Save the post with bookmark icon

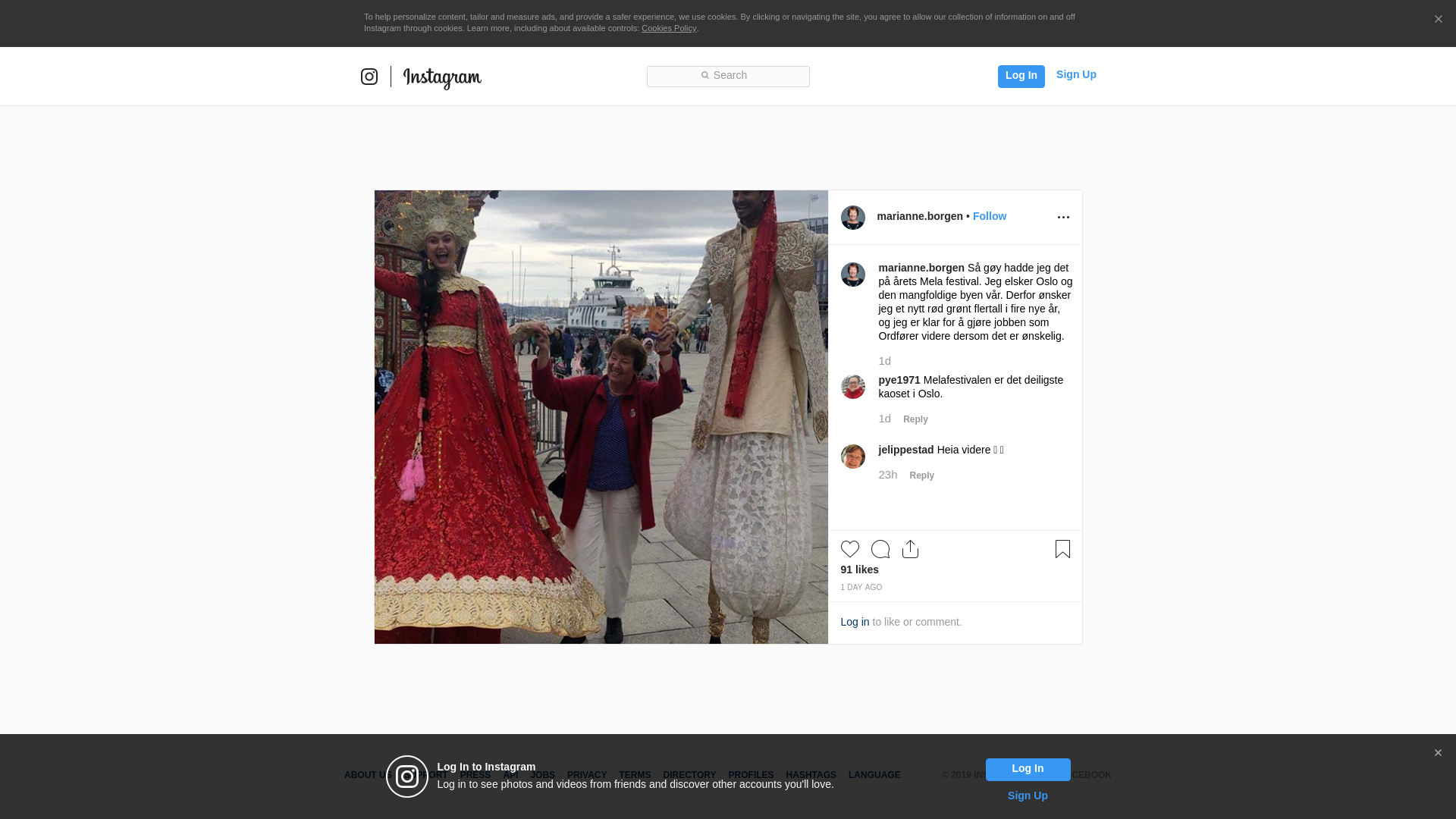point(1062,549)
